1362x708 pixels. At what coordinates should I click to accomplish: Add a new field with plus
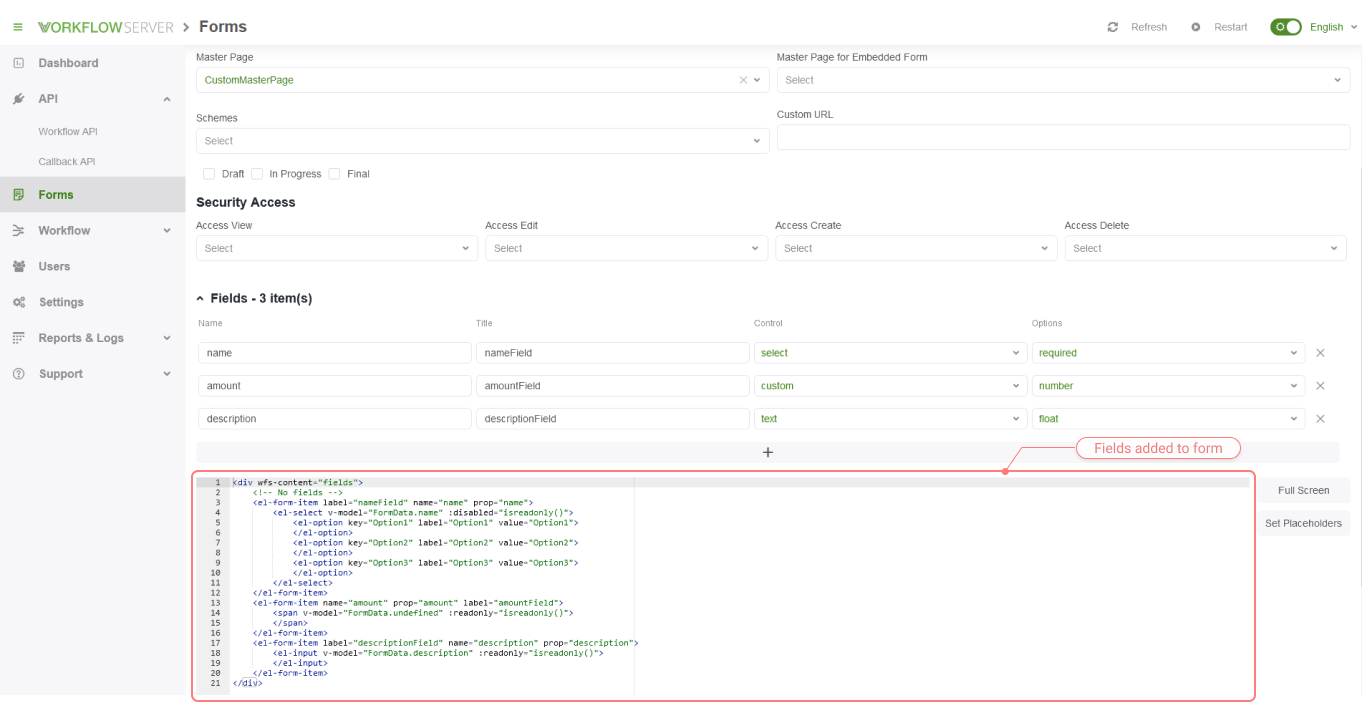coord(768,452)
